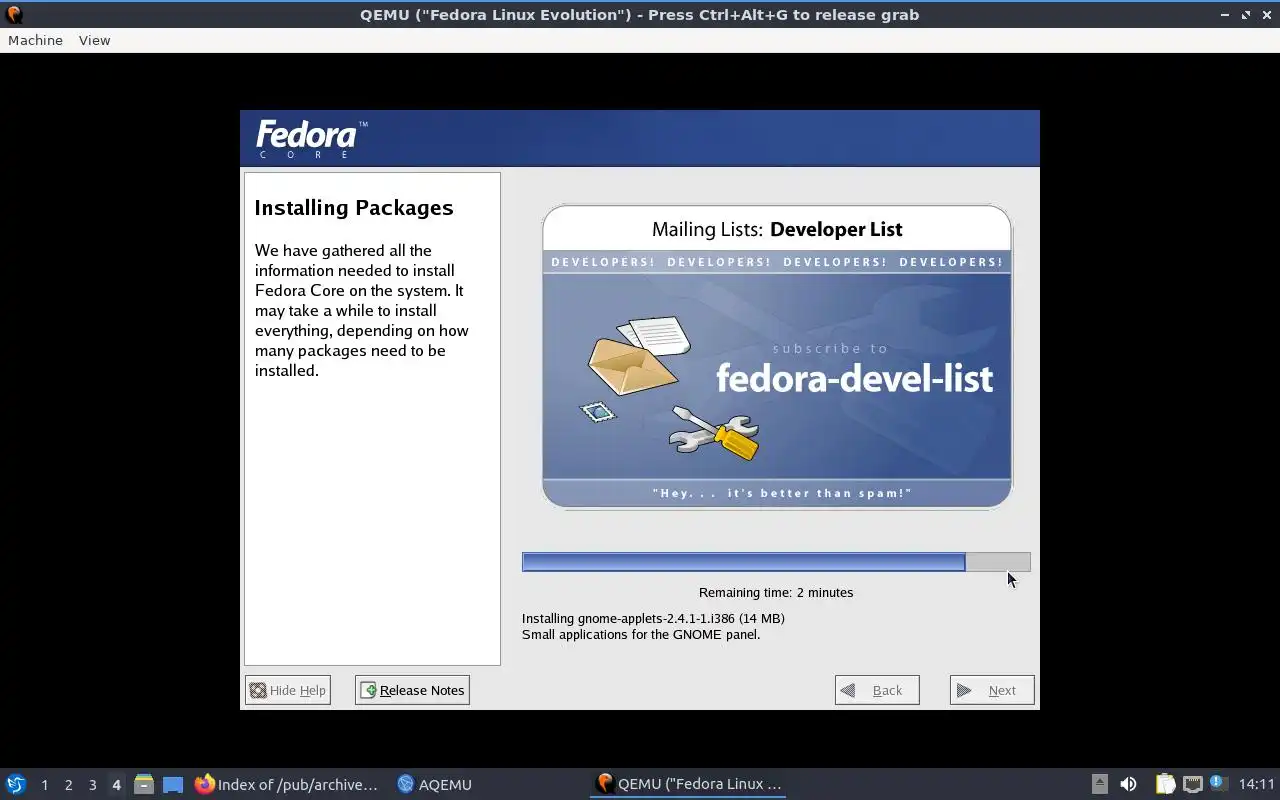Open the View menu

(x=94, y=40)
